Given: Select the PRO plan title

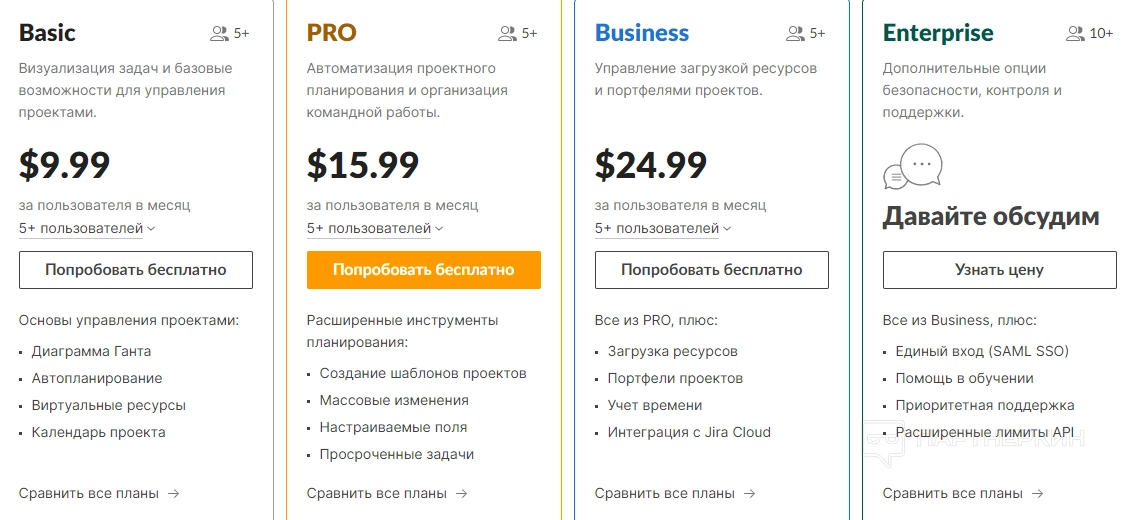Looking at the screenshot, I should pos(331,33).
